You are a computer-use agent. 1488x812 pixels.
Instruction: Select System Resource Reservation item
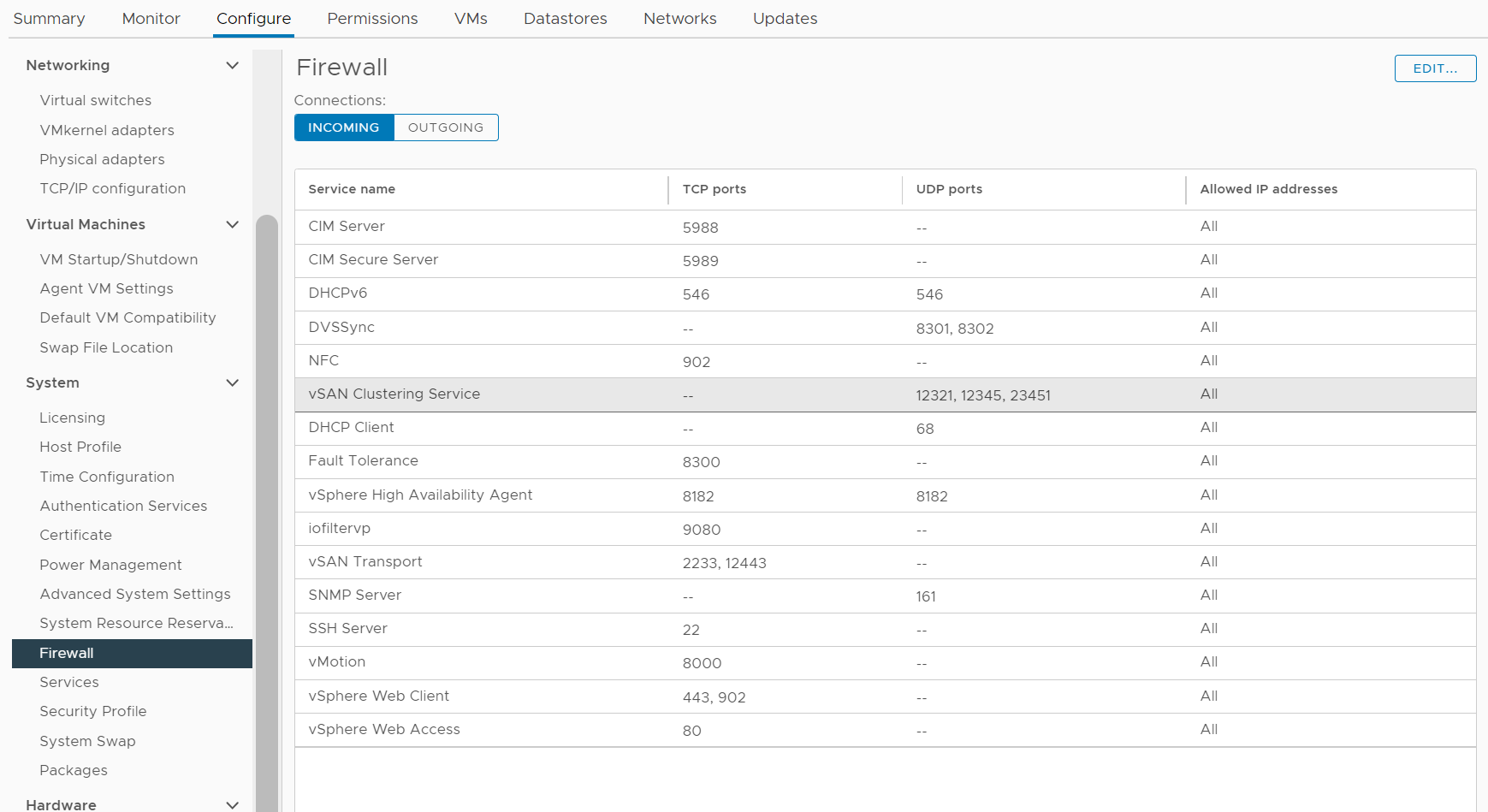136,623
